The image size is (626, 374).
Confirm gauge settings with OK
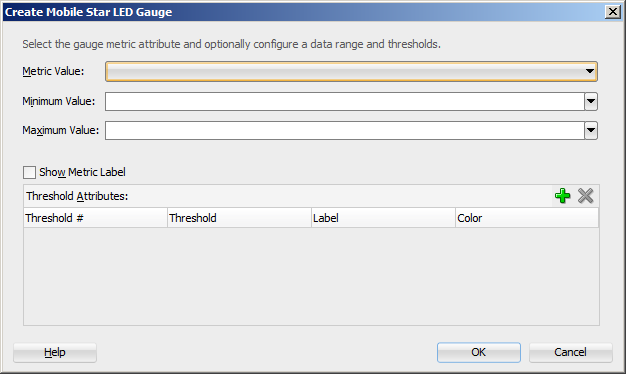click(479, 352)
